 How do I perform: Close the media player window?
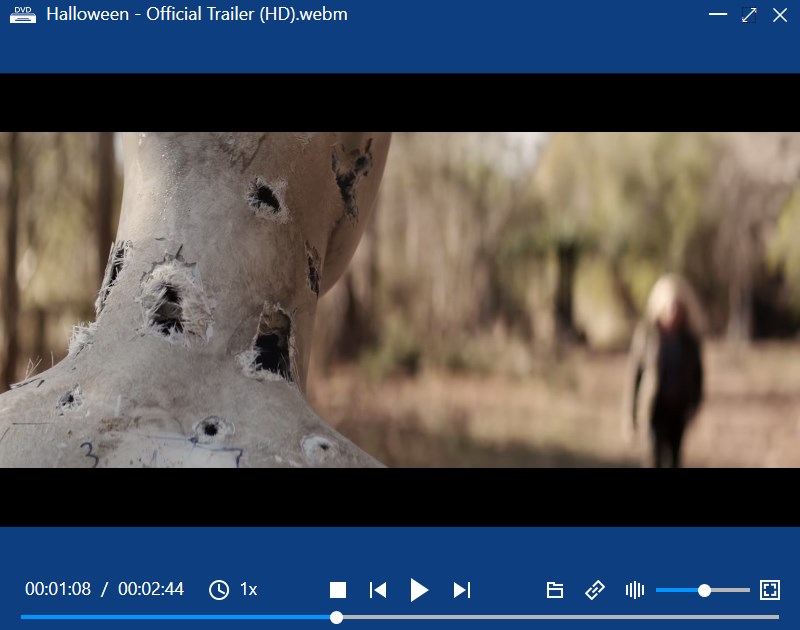click(780, 14)
